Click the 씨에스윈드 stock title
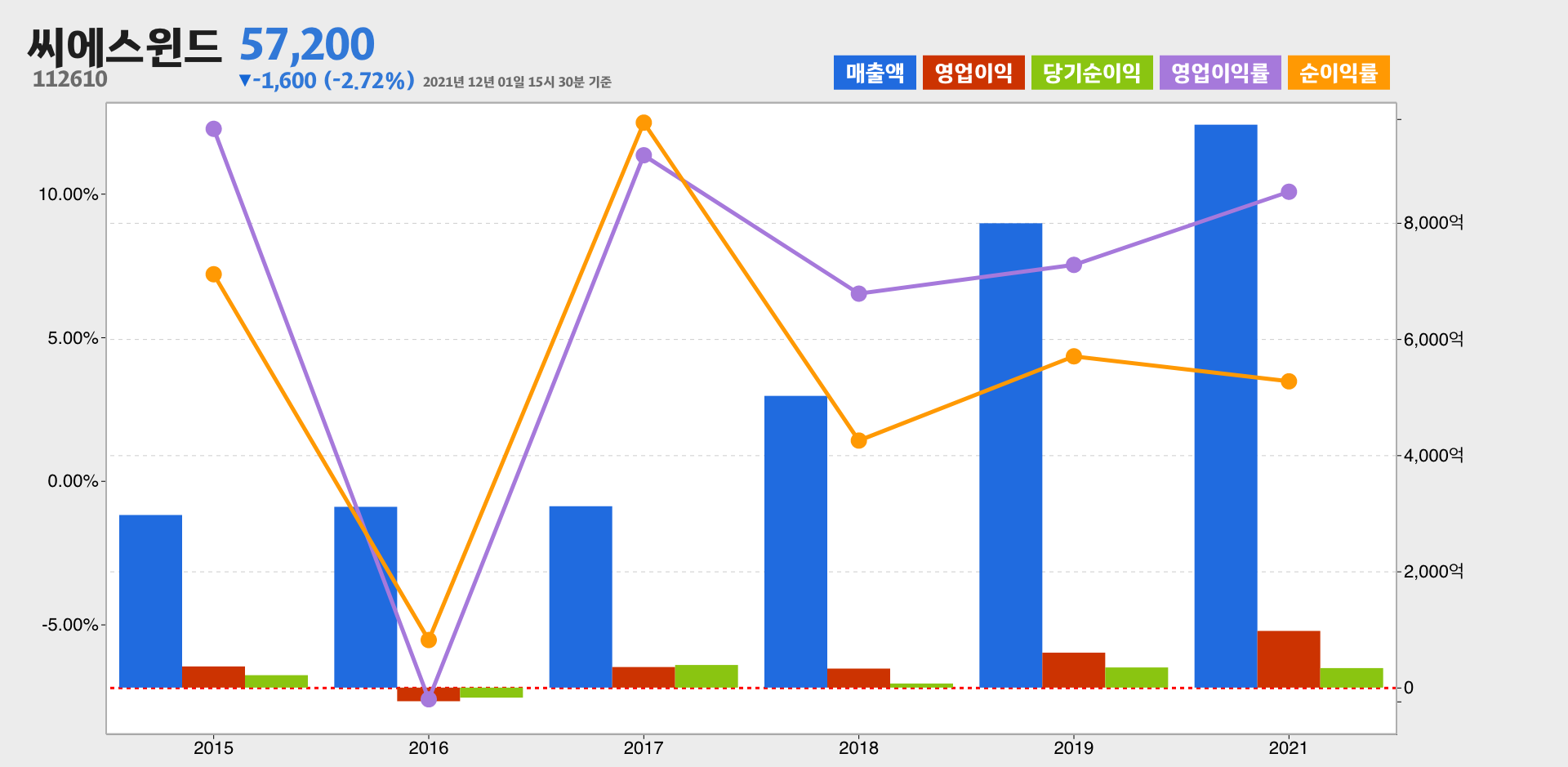This screenshot has width=1568, height=767. [124, 46]
